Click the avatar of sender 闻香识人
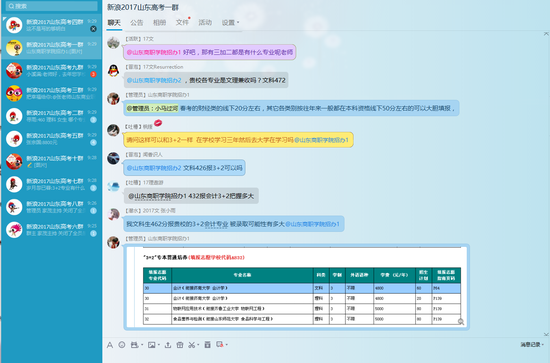The height and width of the screenshot is (363, 550). [x=113, y=158]
